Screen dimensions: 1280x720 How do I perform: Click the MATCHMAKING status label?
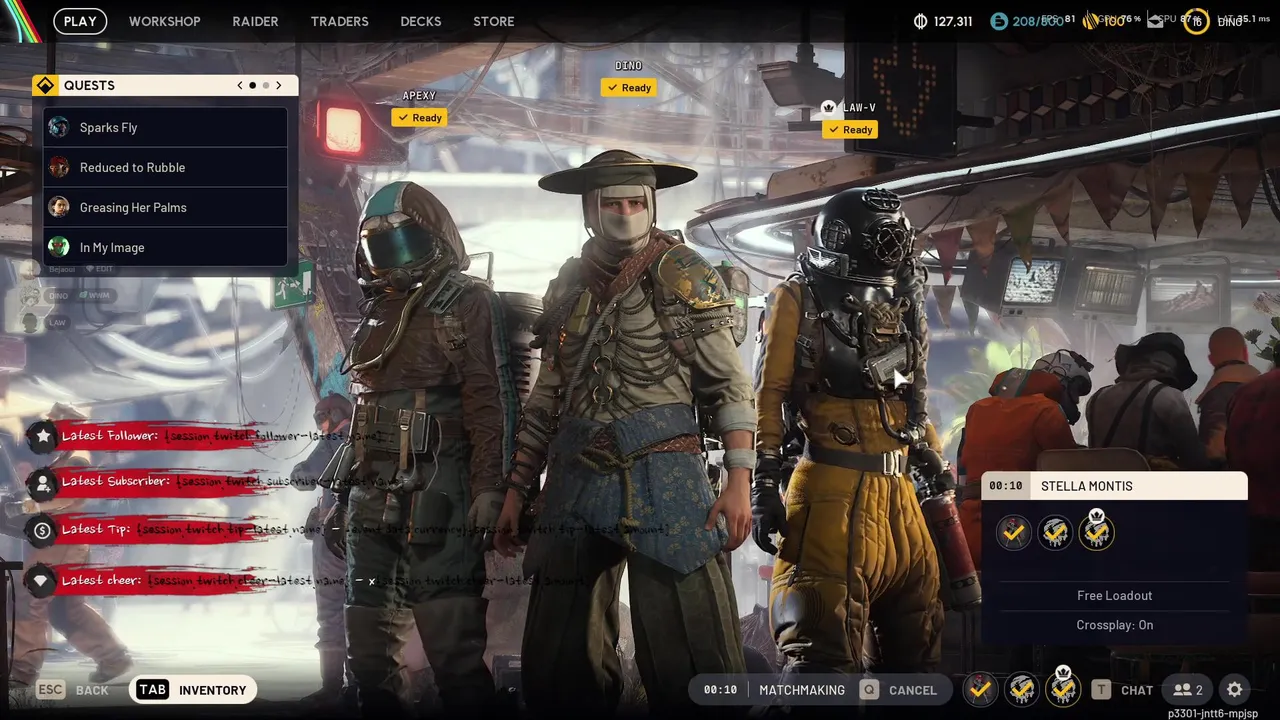[802, 690]
